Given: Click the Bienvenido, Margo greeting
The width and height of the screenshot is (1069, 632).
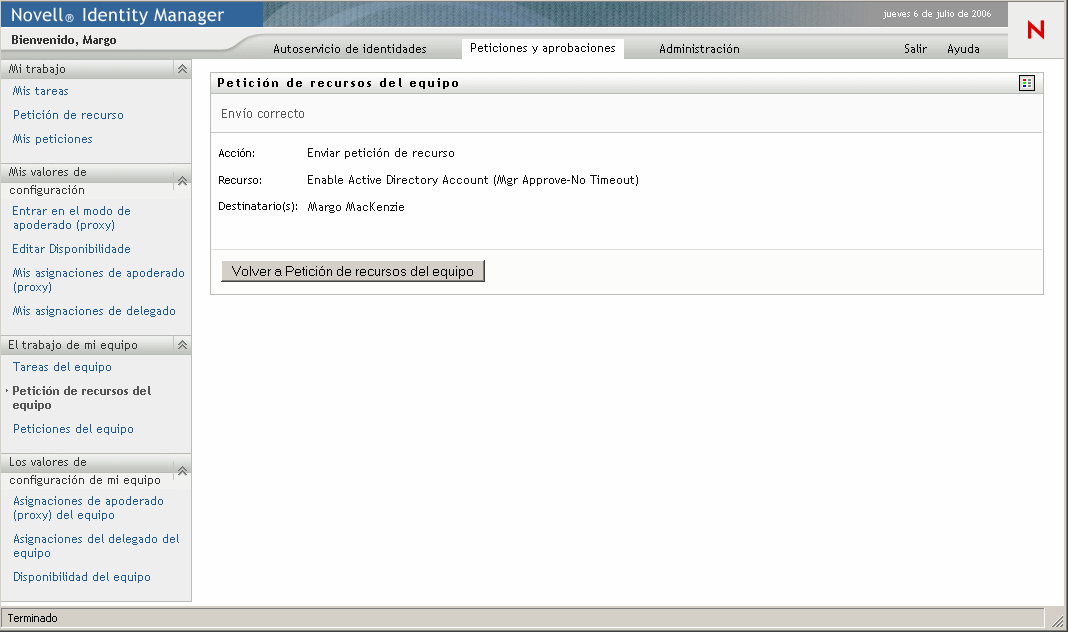Looking at the screenshot, I should 63,40.
